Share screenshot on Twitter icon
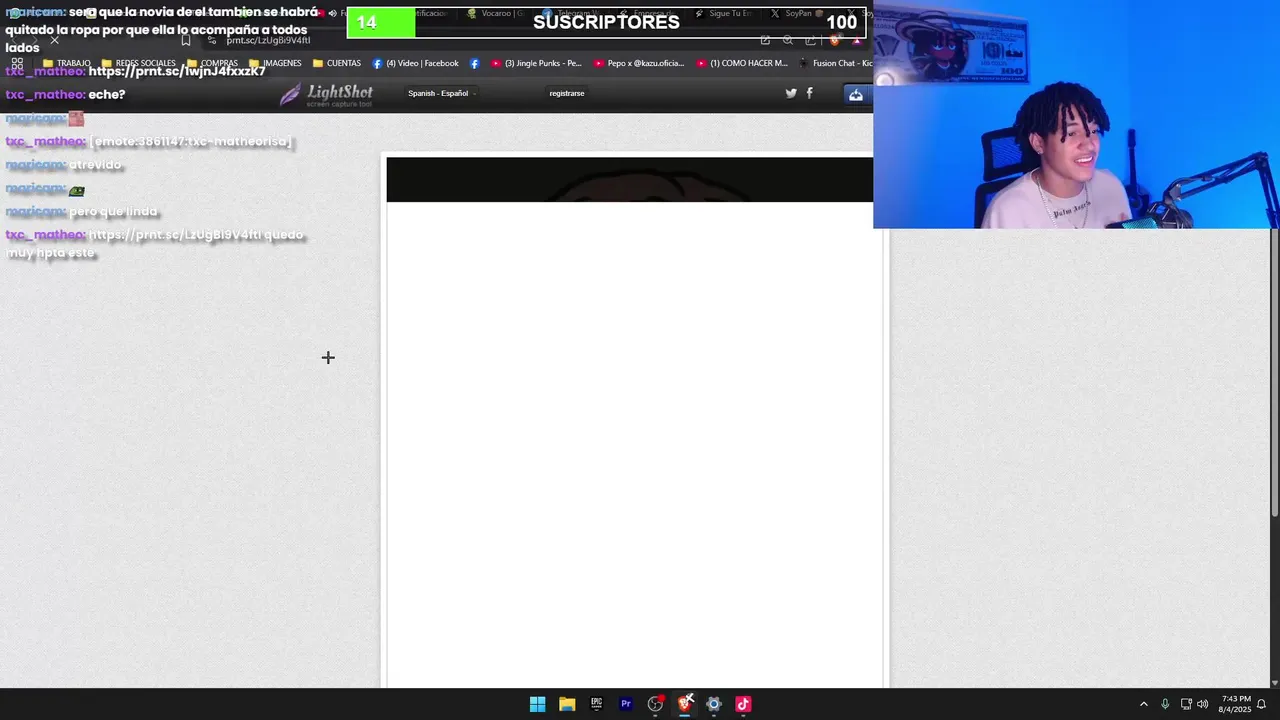1280x720 pixels. (x=791, y=93)
